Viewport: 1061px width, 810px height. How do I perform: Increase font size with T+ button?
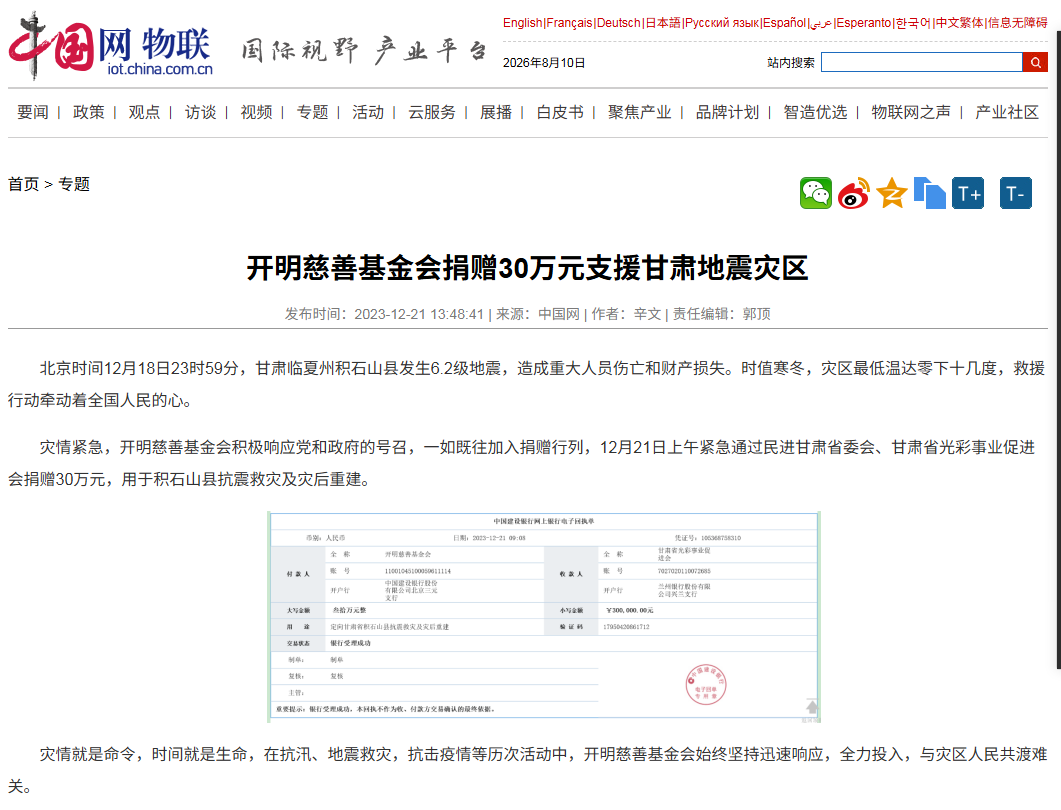(x=968, y=194)
